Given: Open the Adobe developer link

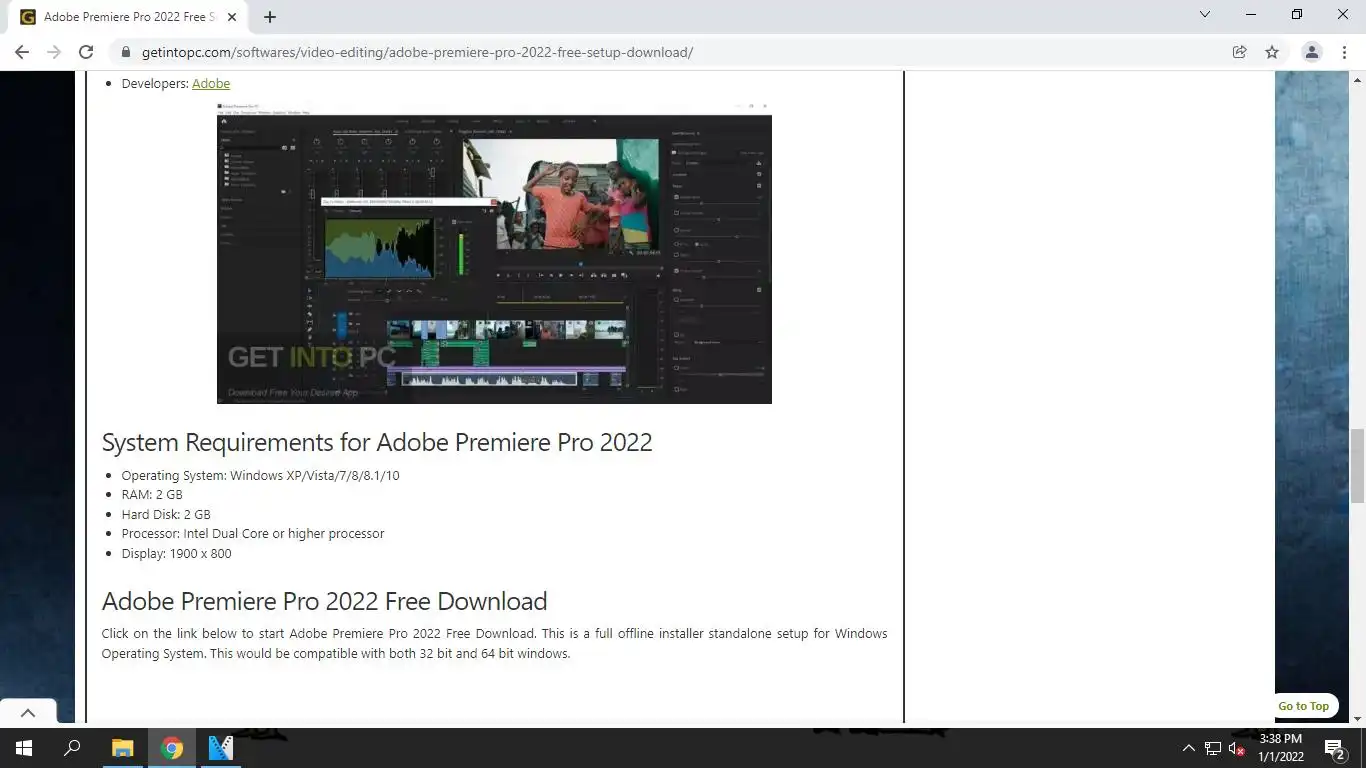Looking at the screenshot, I should 211,84.
